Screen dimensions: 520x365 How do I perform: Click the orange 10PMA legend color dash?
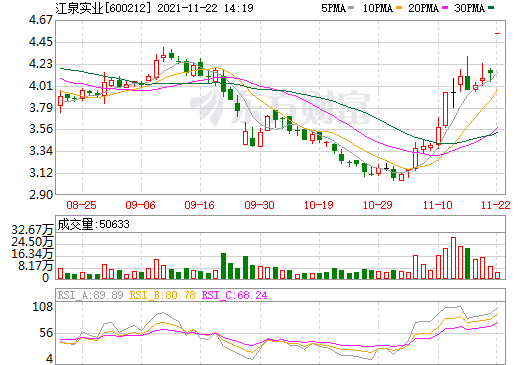tap(399, 8)
